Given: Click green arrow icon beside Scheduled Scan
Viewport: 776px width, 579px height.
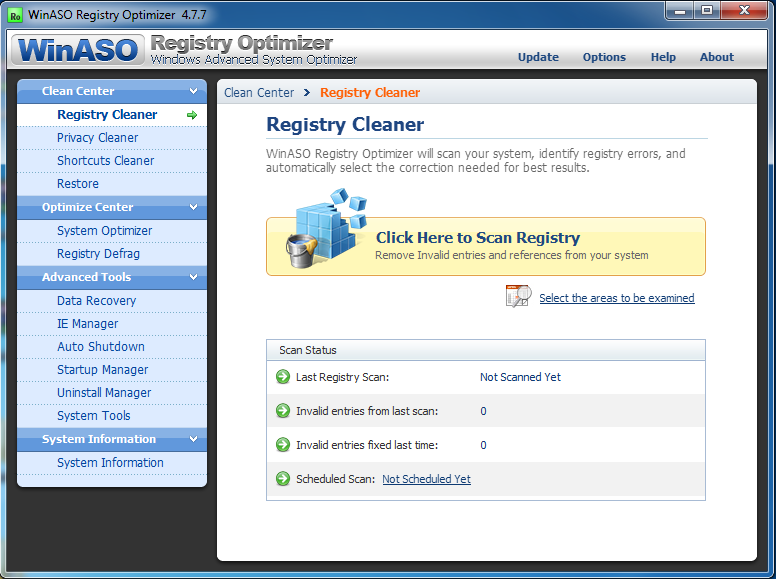Looking at the screenshot, I should point(283,479).
